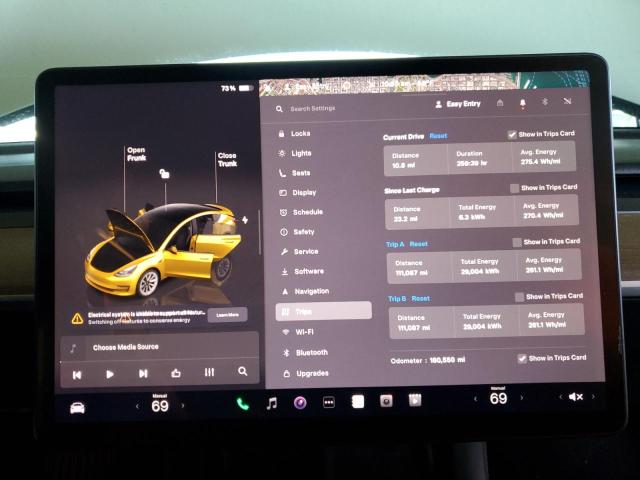The height and width of the screenshot is (480, 640).
Task: Play the media
Action: 110,374
